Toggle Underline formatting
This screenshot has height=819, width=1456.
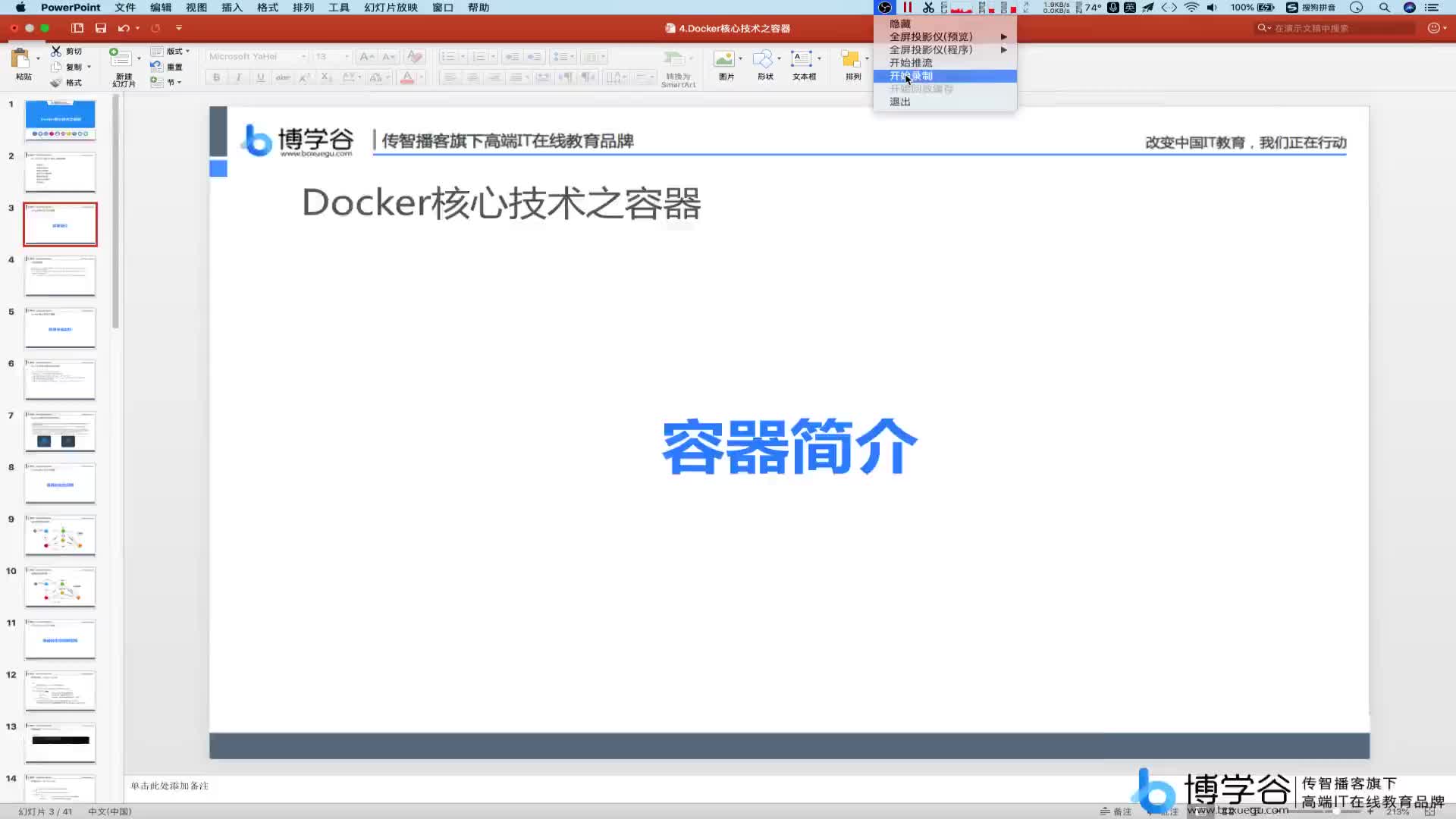click(260, 77)
